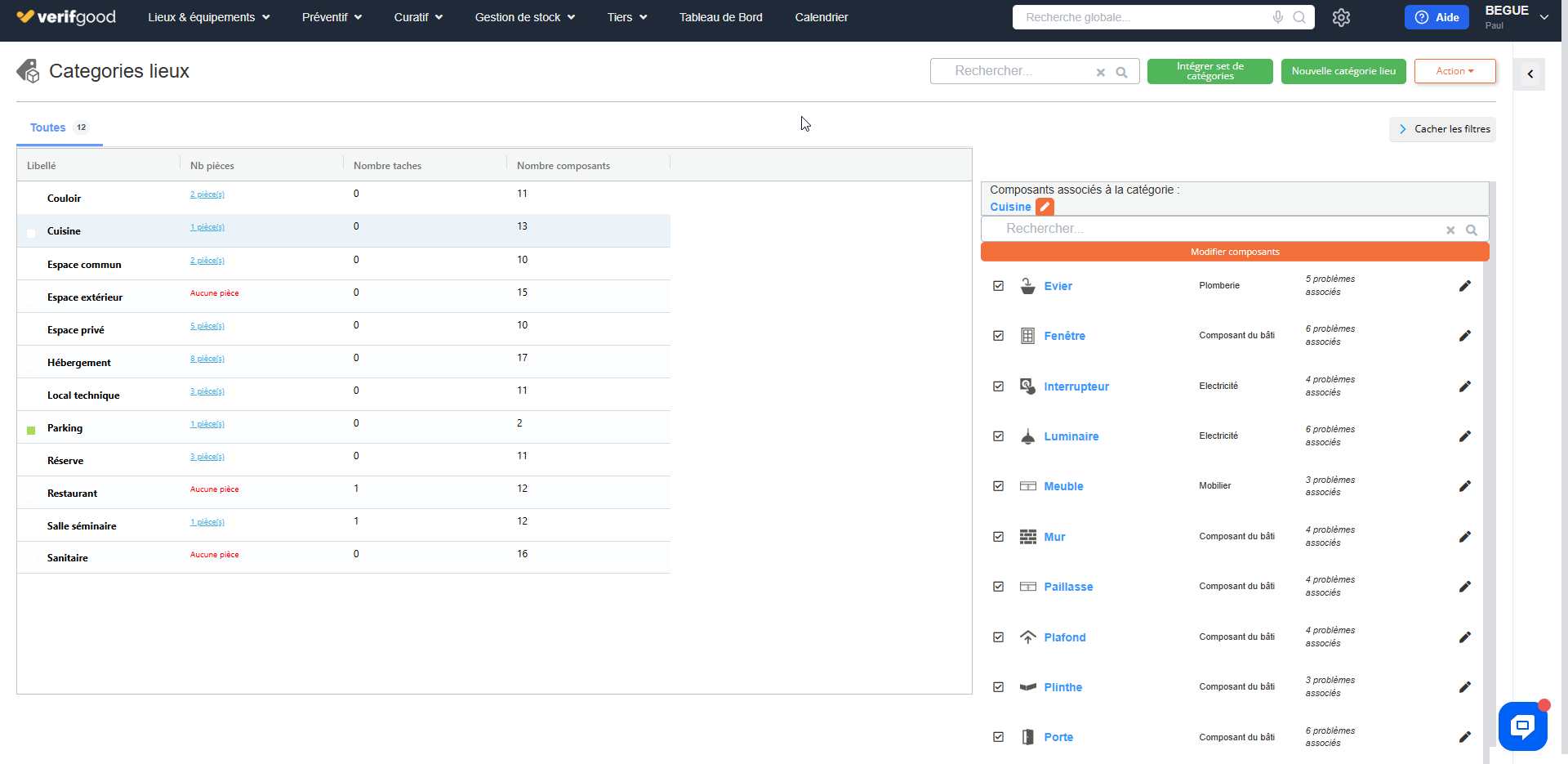This screenshot has height=764, width=1568.
Task: Focus the Recherche globale input field
Action: point(1143,17)
